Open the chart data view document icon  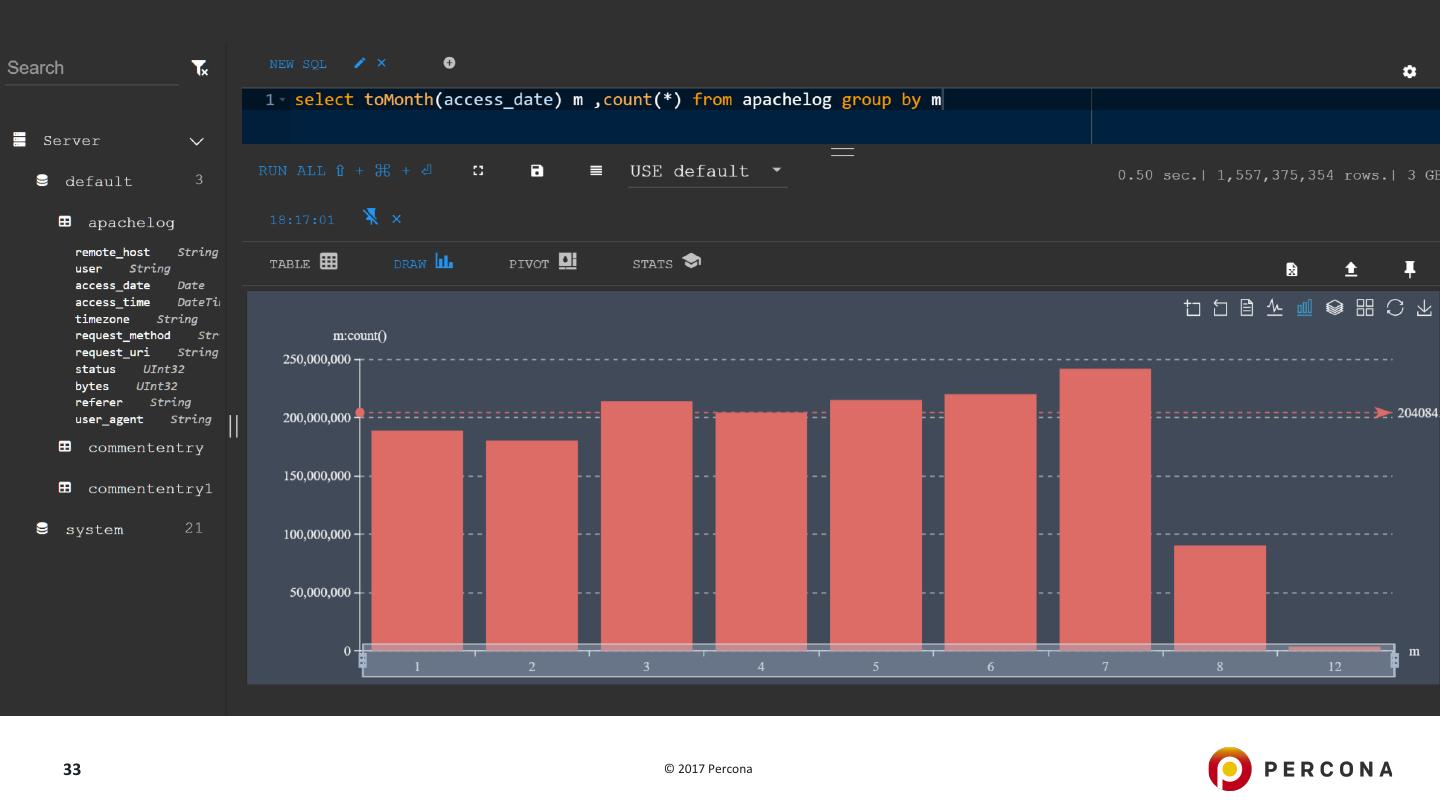1247,308
